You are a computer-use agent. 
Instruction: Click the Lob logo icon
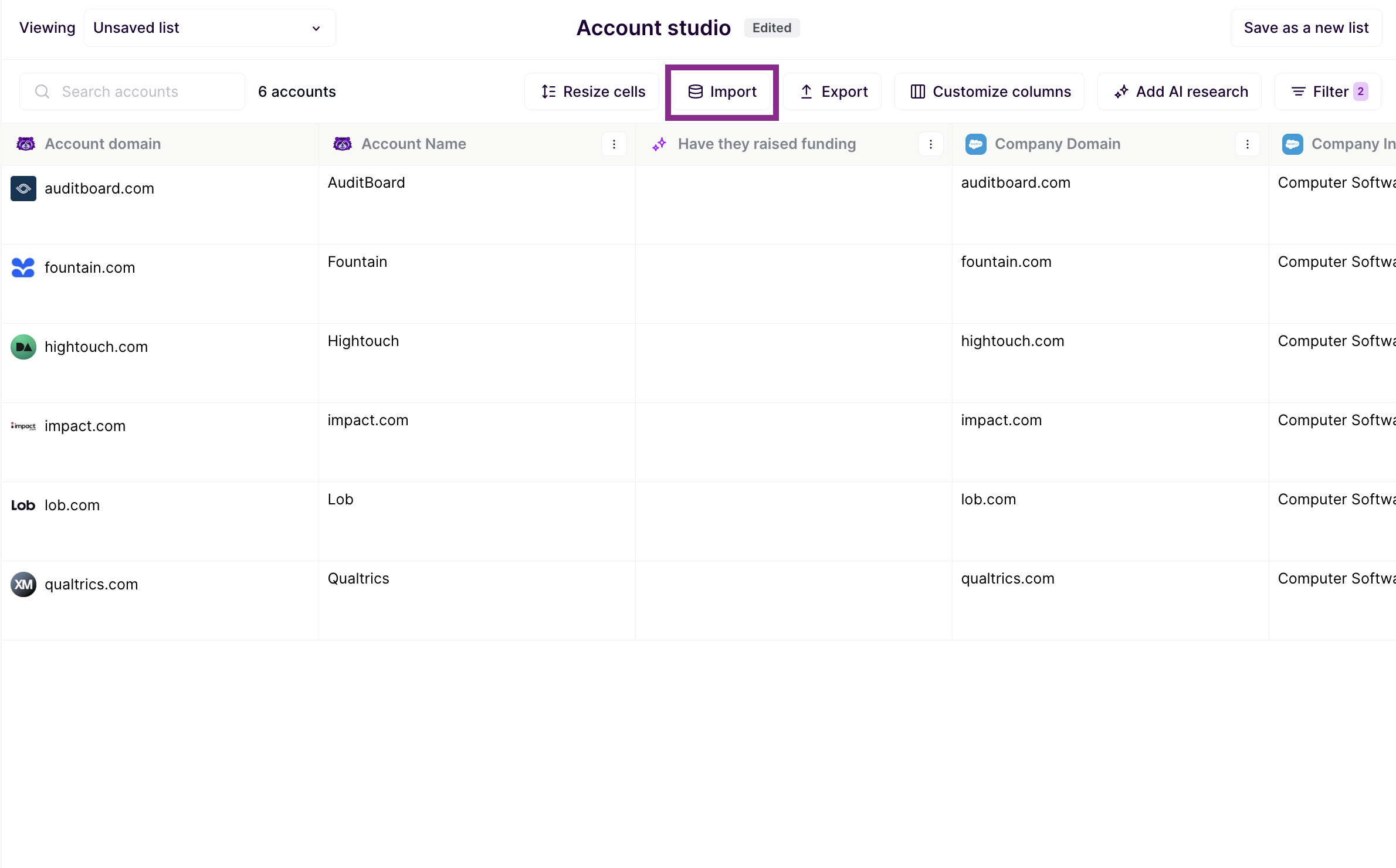click(x=23, y=505)
